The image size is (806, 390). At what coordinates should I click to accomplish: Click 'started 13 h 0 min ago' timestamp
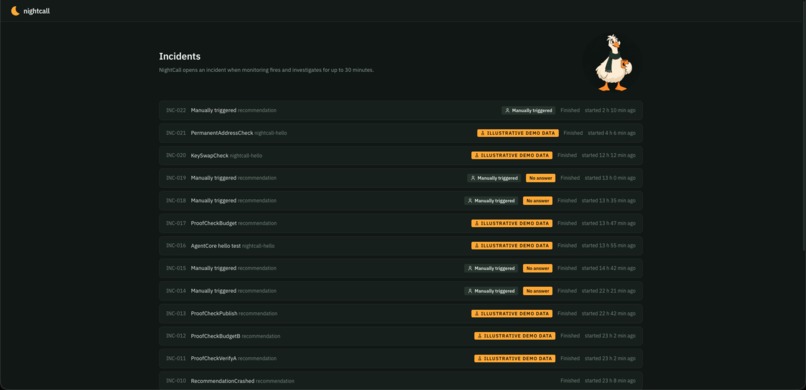(610, 178)
